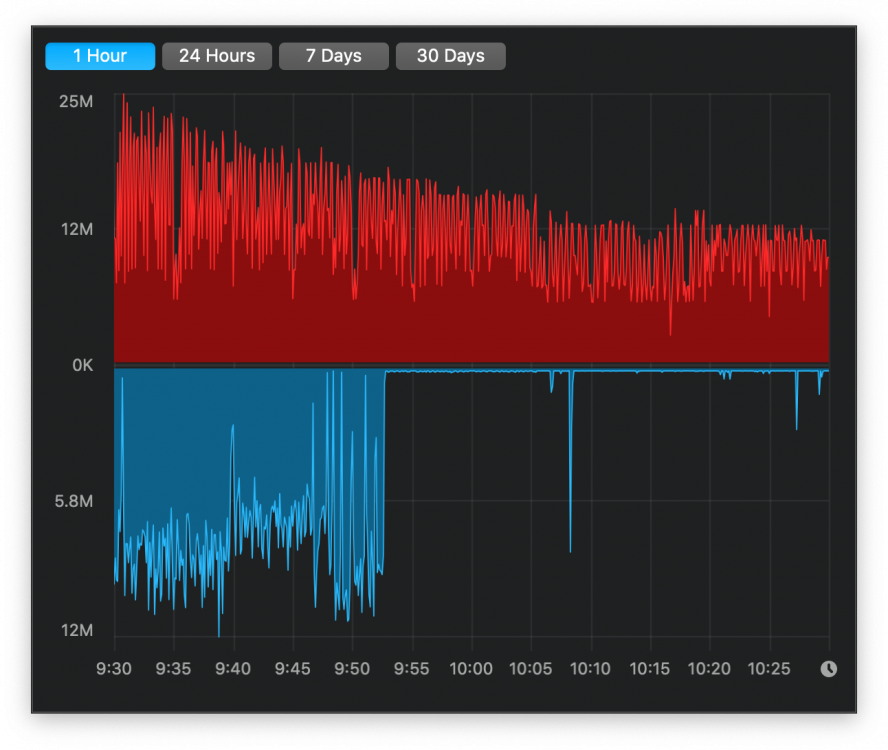
Task: Click the 9:55 time axis label
Action: pos(412,669)
